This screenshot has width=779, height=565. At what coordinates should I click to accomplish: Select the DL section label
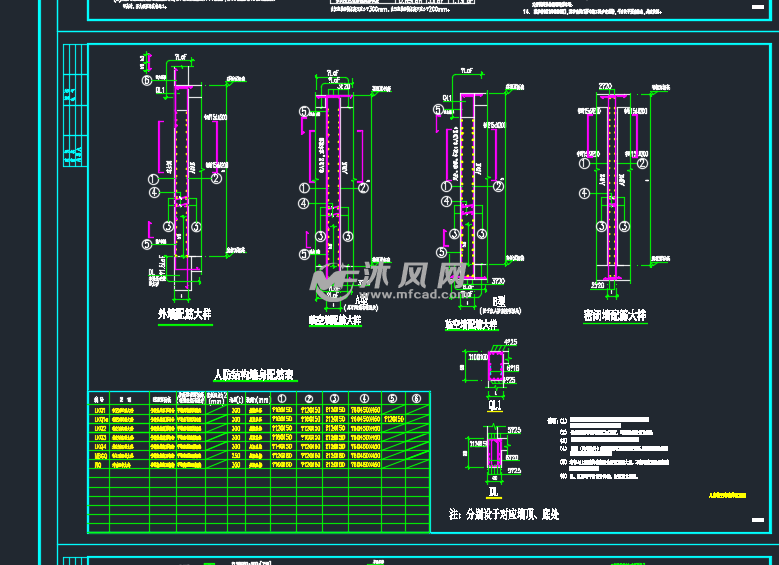(494, 492)
